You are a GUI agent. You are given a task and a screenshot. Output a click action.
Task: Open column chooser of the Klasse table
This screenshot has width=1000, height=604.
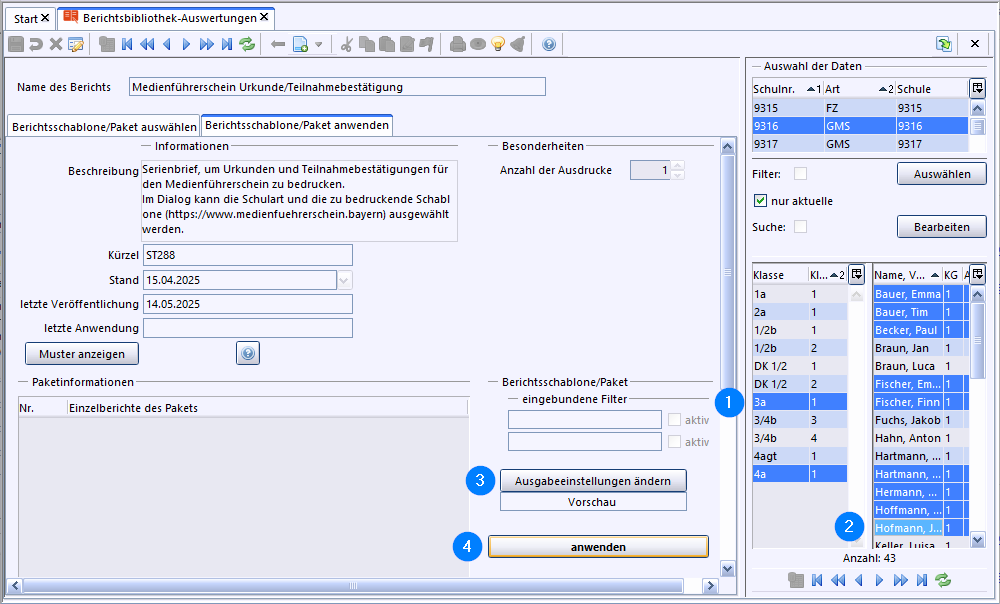(x=857, y=274)
